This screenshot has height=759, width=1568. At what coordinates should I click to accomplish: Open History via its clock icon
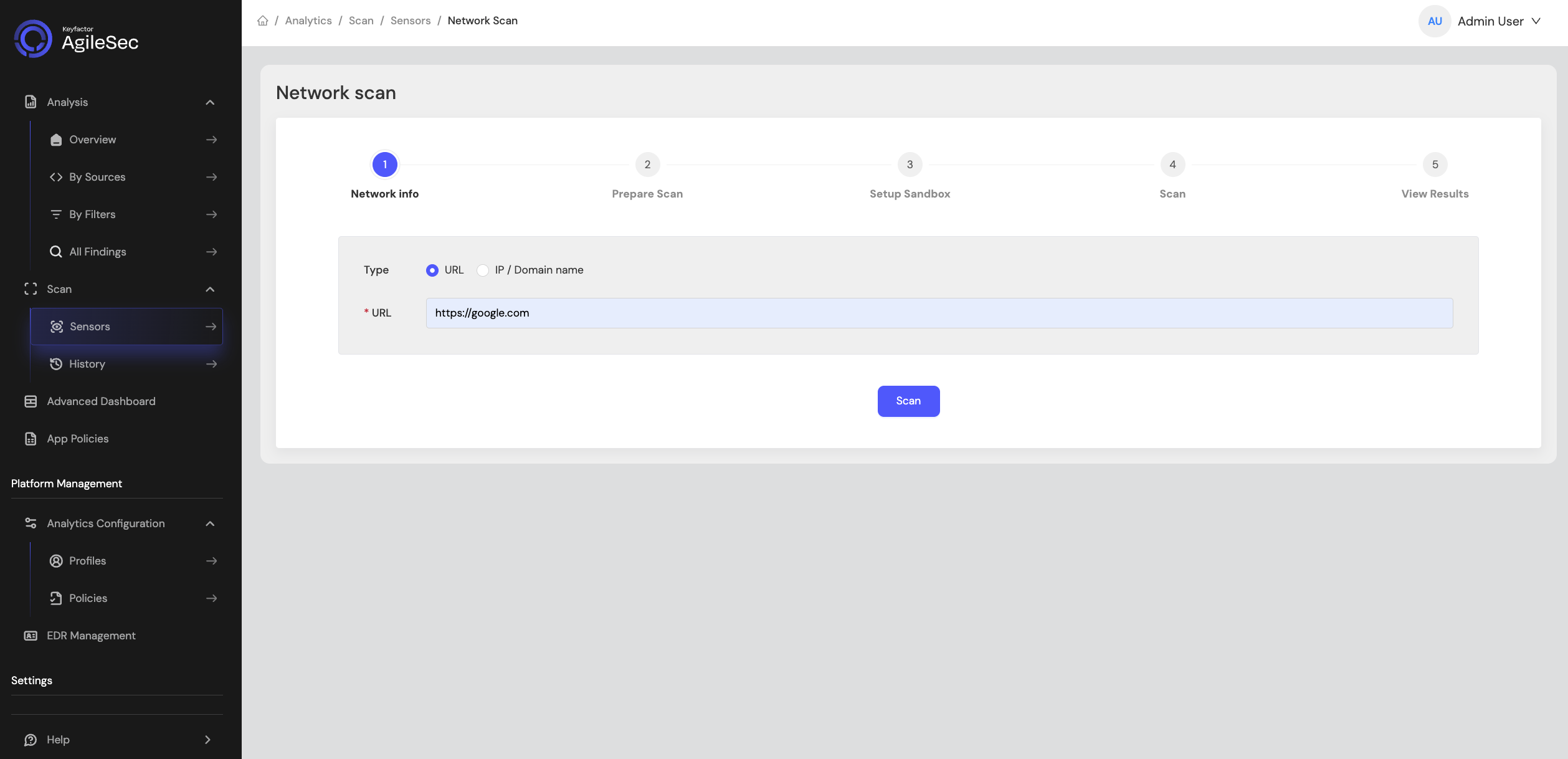point(56,364)
